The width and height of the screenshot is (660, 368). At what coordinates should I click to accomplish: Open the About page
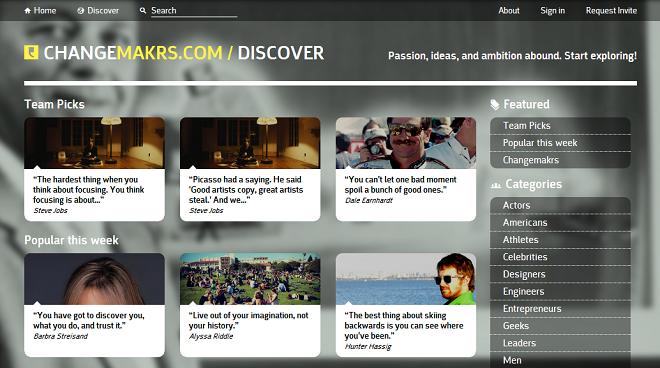point(509,11)
